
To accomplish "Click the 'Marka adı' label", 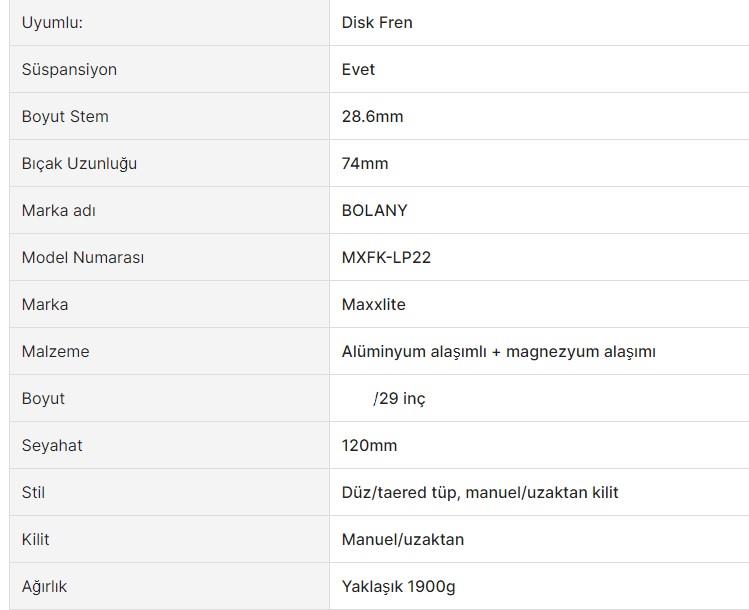I will 59,210.
